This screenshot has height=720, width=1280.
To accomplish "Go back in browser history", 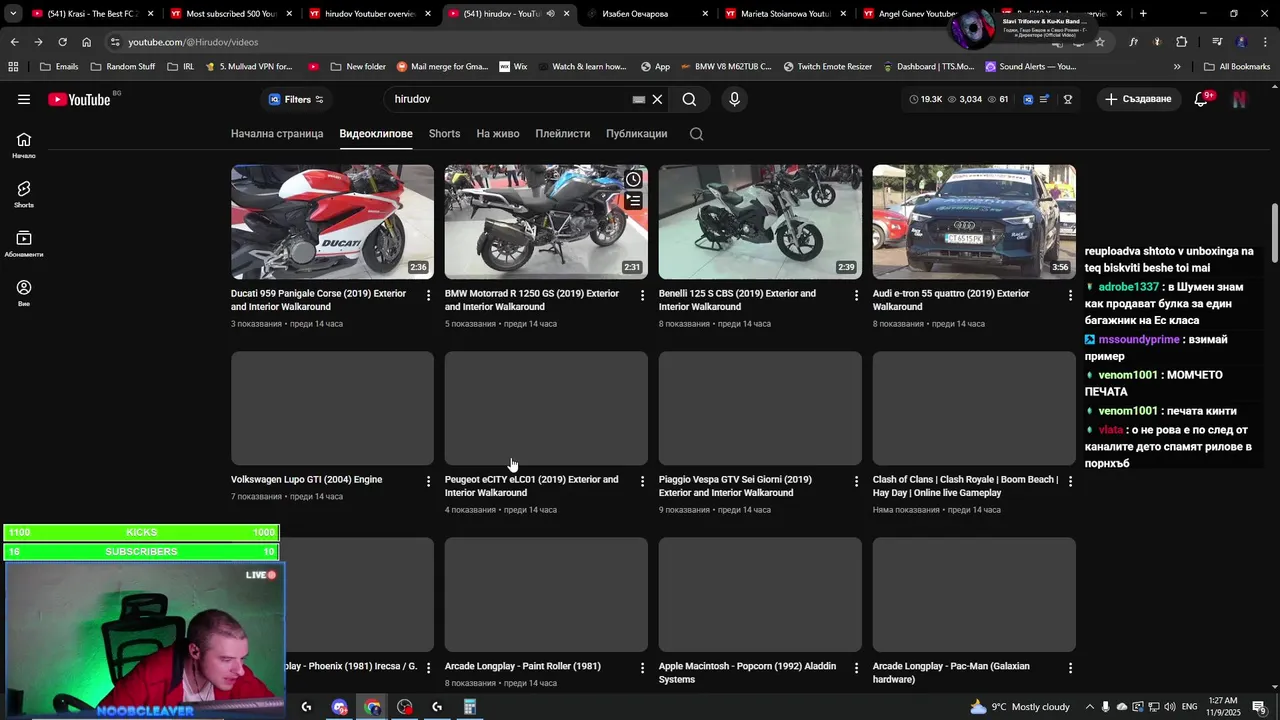I will coord(14,42).
